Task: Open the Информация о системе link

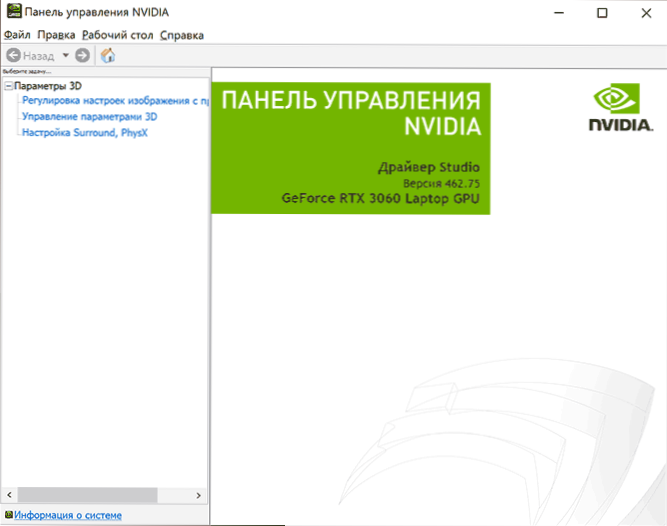Action: click(68, 515)
